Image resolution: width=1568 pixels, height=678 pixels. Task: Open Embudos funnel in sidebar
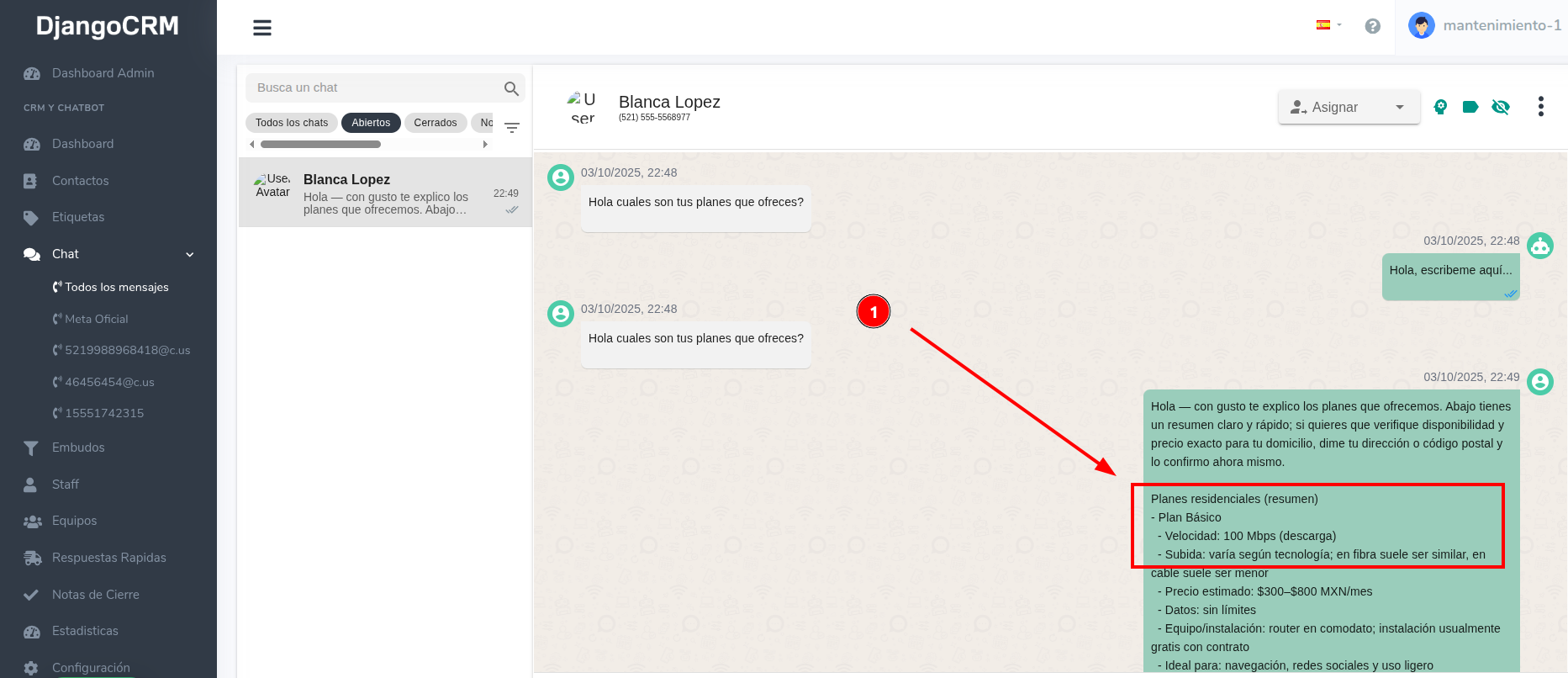pos(78,448)
